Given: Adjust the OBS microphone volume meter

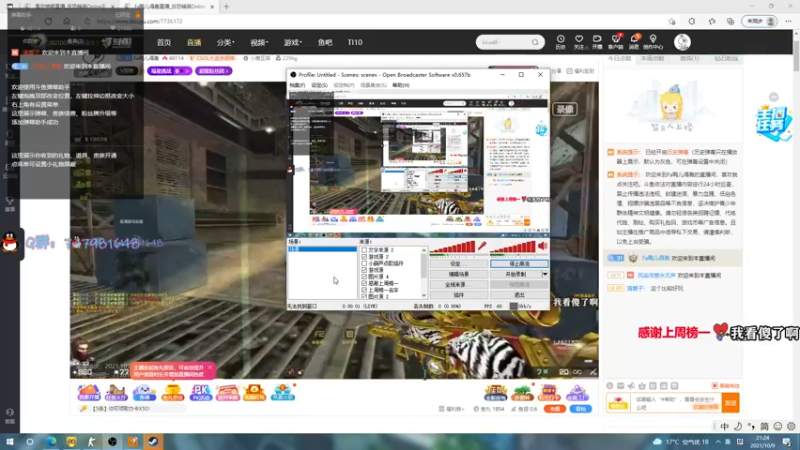Looking at the screenshot, I should (452, 247).
